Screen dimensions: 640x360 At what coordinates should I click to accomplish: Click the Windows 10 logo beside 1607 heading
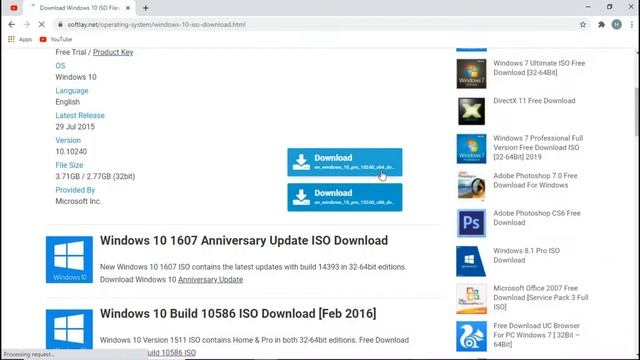[69, 260]
